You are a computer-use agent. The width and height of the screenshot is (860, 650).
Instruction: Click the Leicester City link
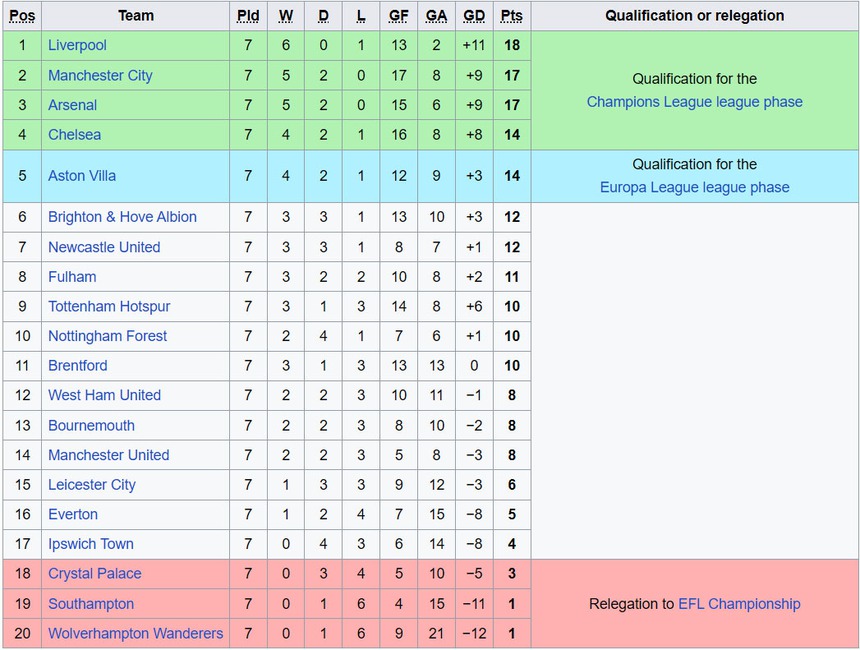[x=92, y=485]
